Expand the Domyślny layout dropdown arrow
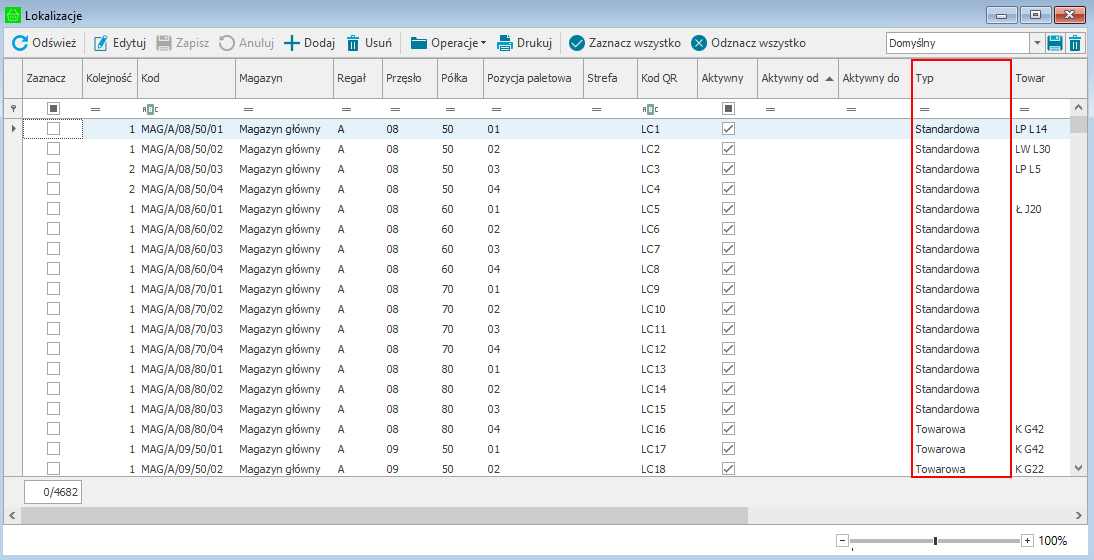 click(x=1037, y=43)
